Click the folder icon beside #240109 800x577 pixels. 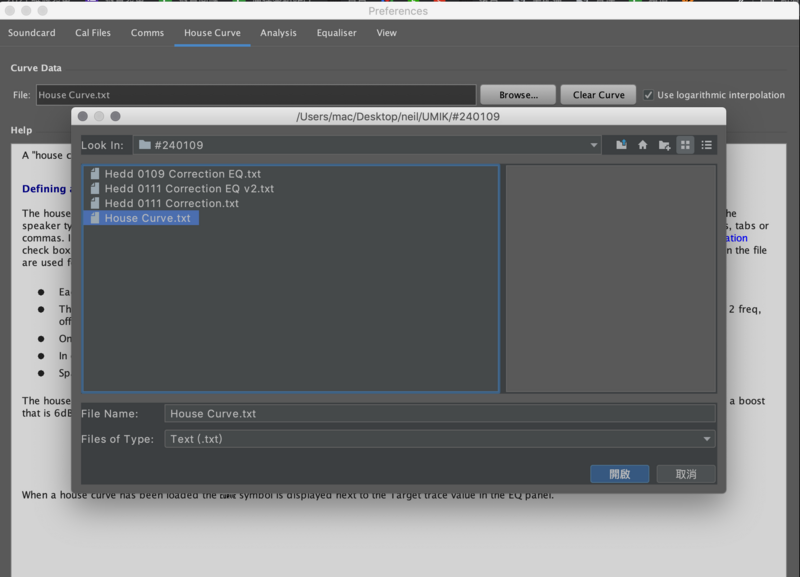145,145
